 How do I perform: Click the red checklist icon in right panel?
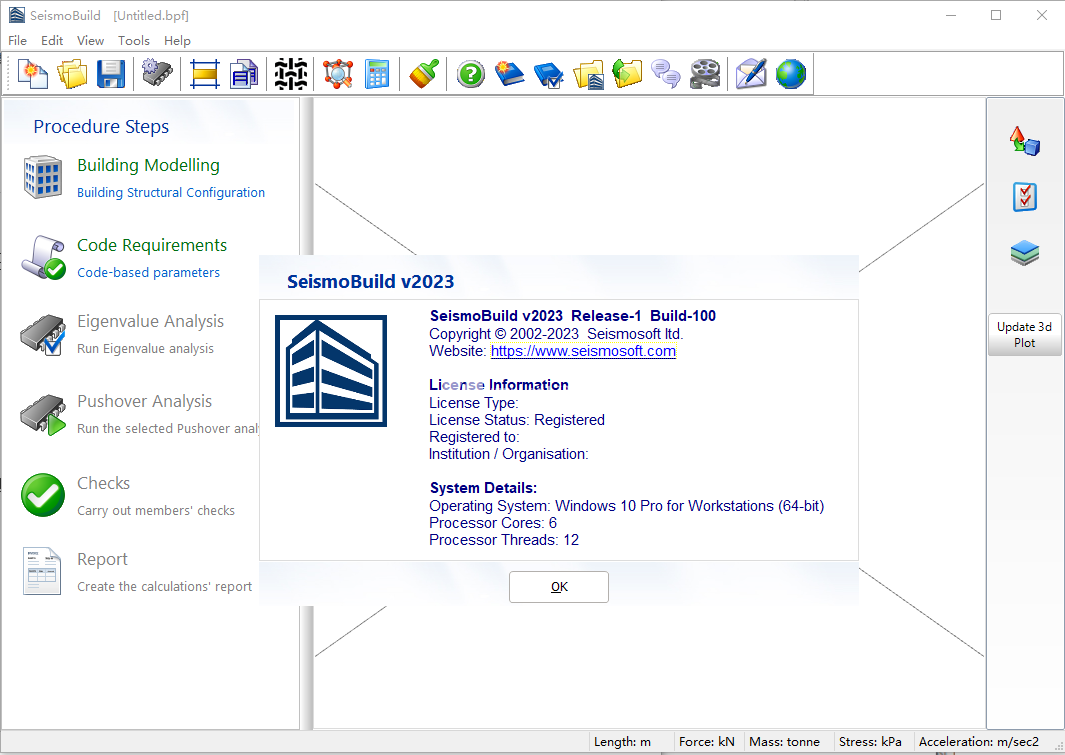(1024, 197)
